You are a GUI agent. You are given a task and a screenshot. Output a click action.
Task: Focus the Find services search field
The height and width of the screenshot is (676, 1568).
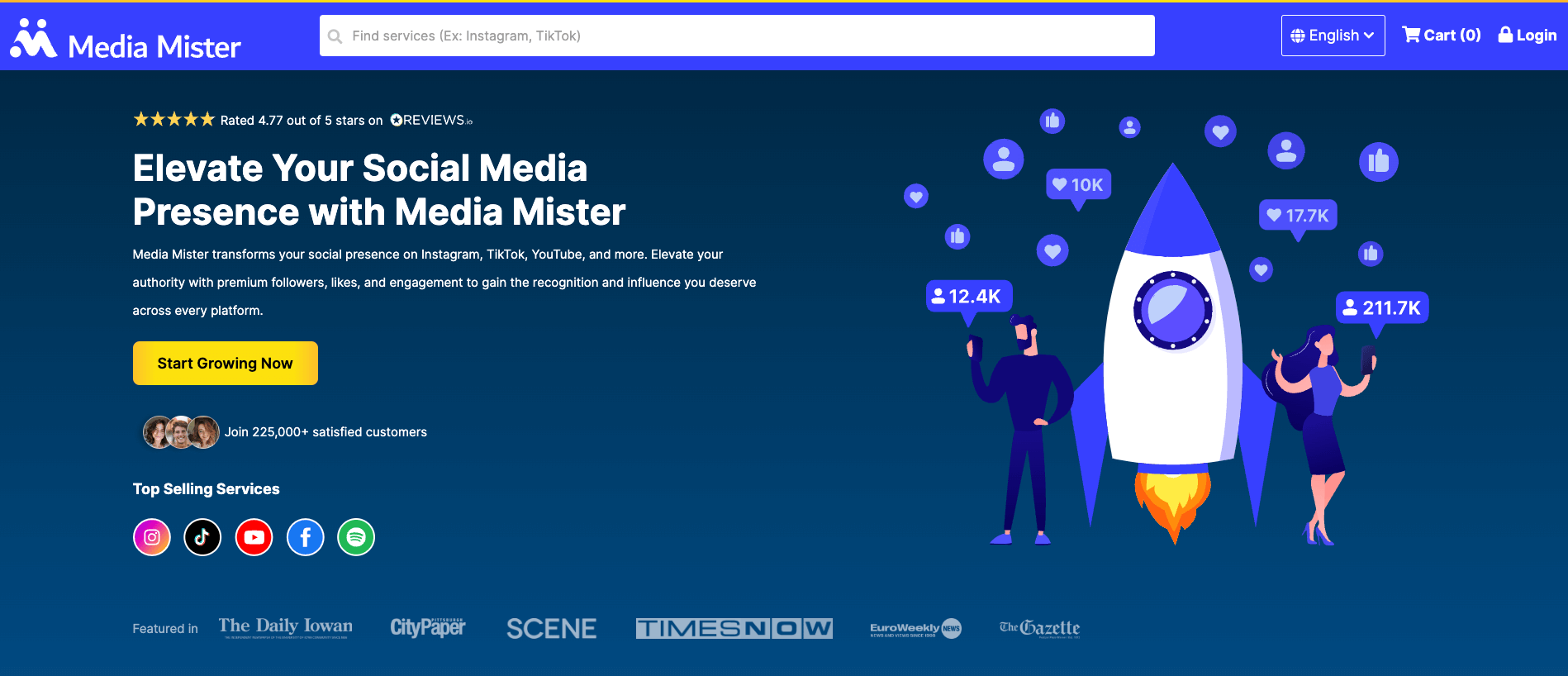[737, 36]
